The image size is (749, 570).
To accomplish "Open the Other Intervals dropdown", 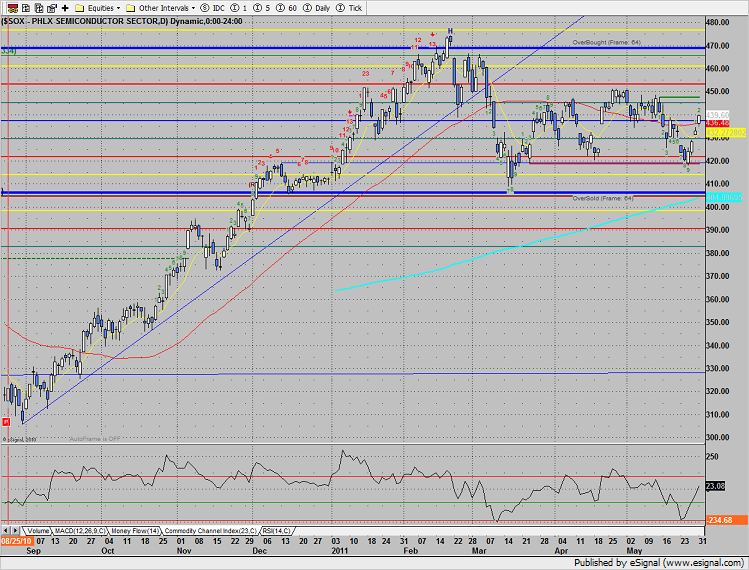I will (167, 8).
